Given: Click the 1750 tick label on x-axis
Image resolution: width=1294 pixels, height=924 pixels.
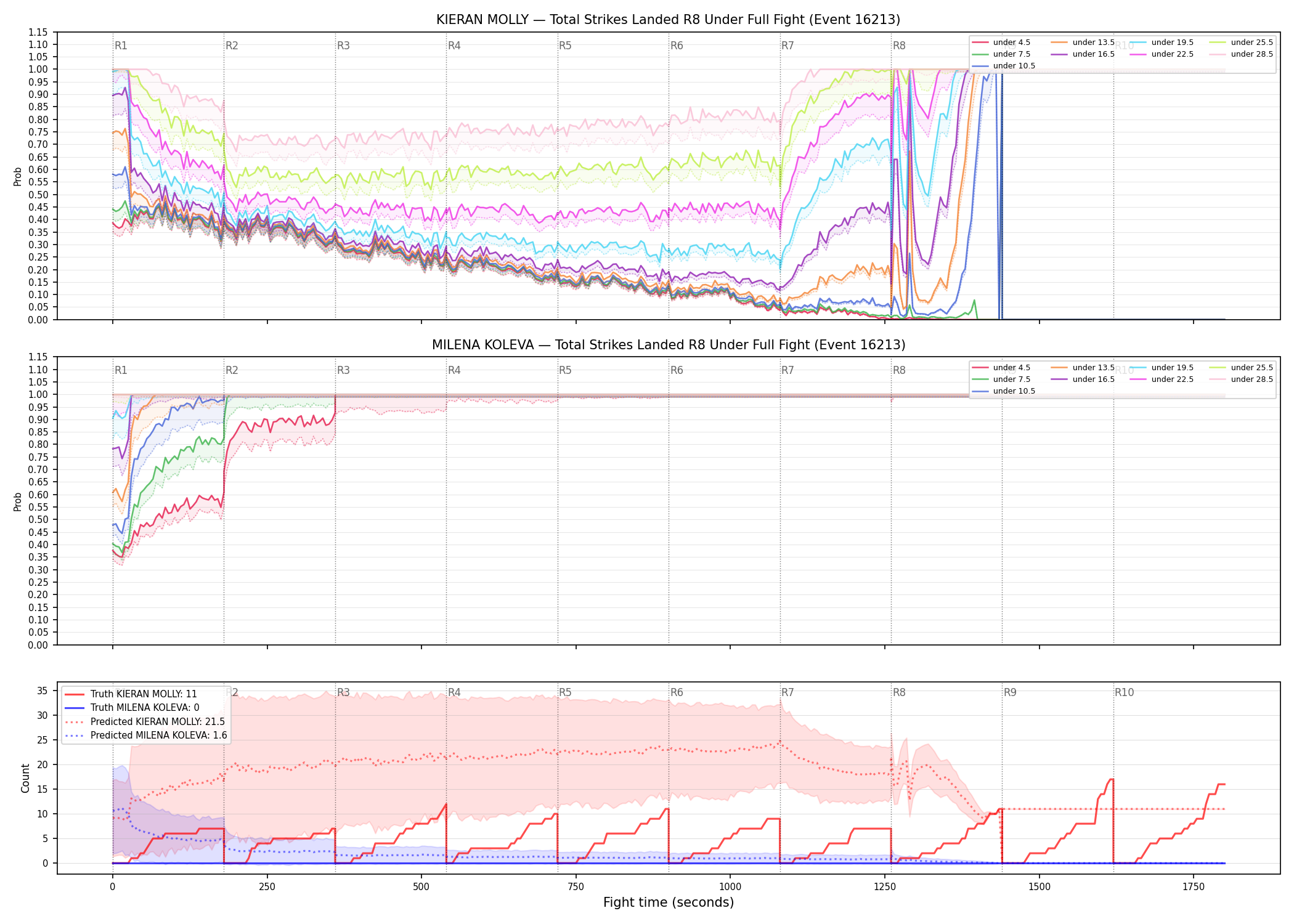Looking at the screenshot, I should [1194, 887].
